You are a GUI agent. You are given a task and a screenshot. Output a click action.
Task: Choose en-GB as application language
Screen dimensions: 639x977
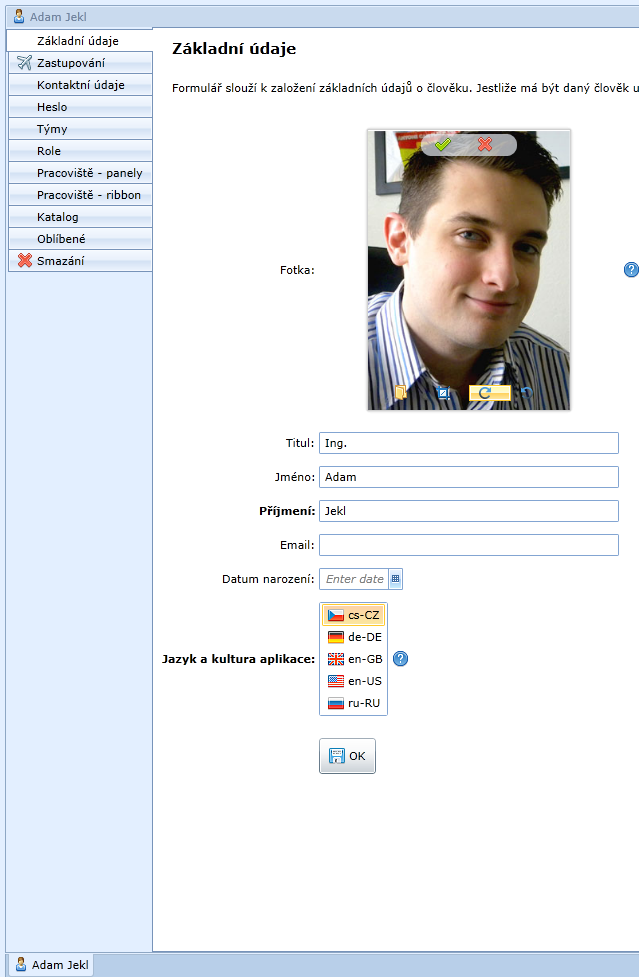353,659
